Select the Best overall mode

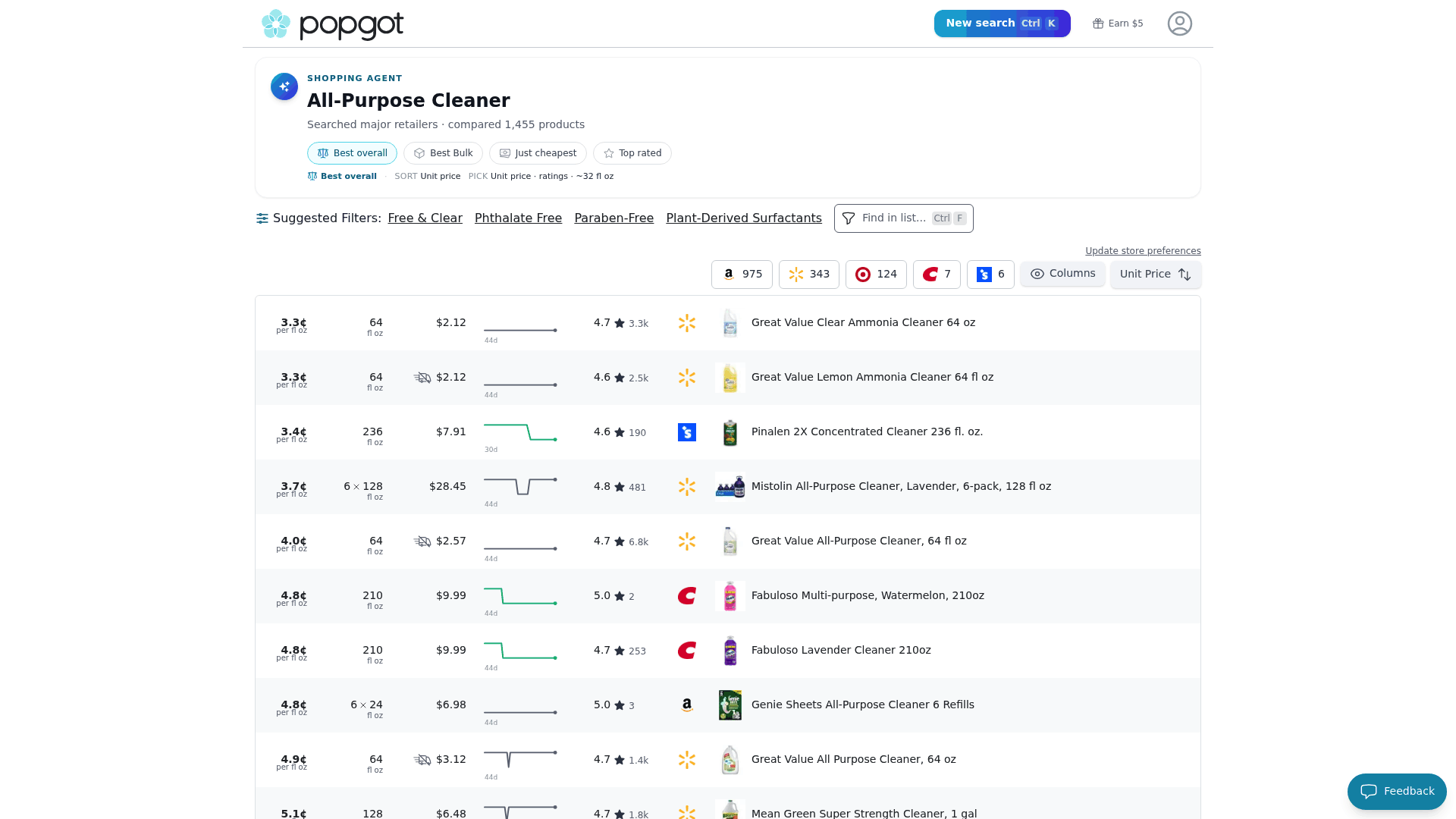[352, 153]
